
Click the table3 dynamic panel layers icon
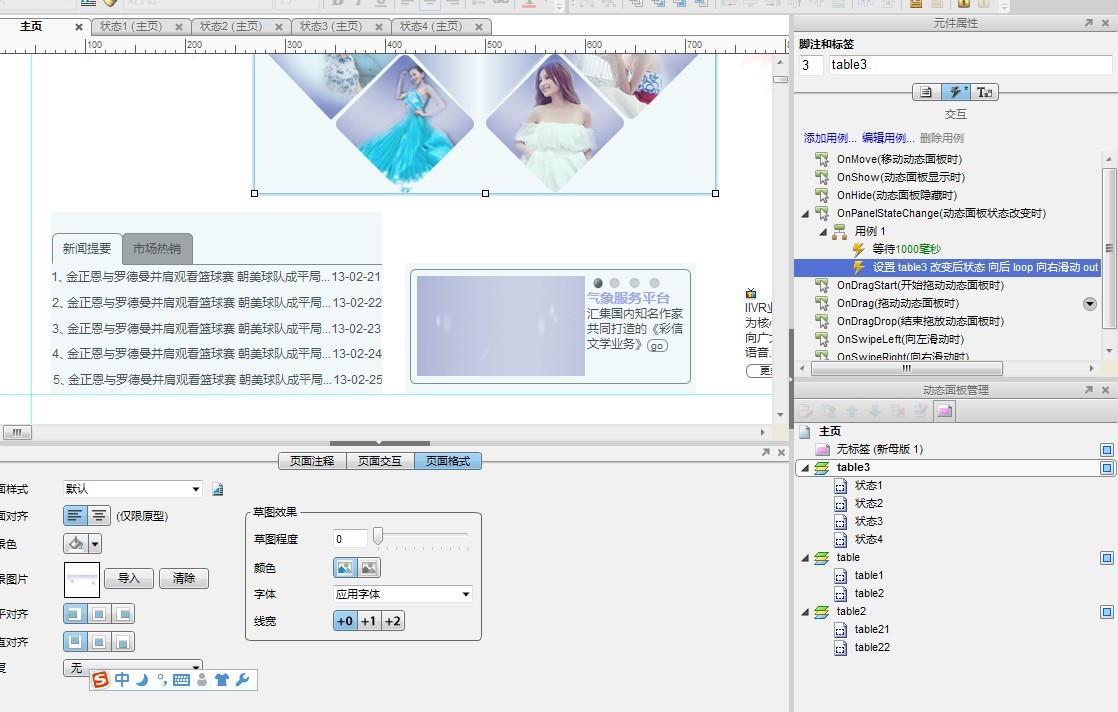(x=821, y=468)
